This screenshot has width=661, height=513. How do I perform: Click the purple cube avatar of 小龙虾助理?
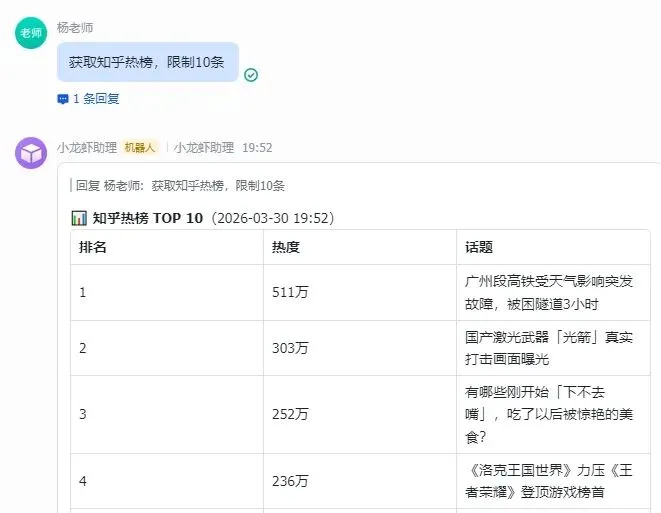[x=31, y=153]
